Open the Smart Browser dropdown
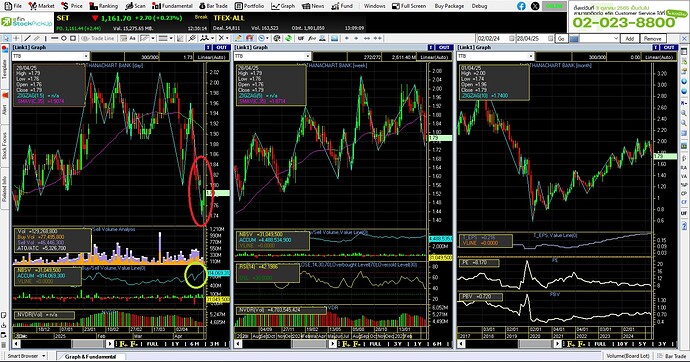The width and height of the screenshot is (690, 362). (x=26, y=356)
